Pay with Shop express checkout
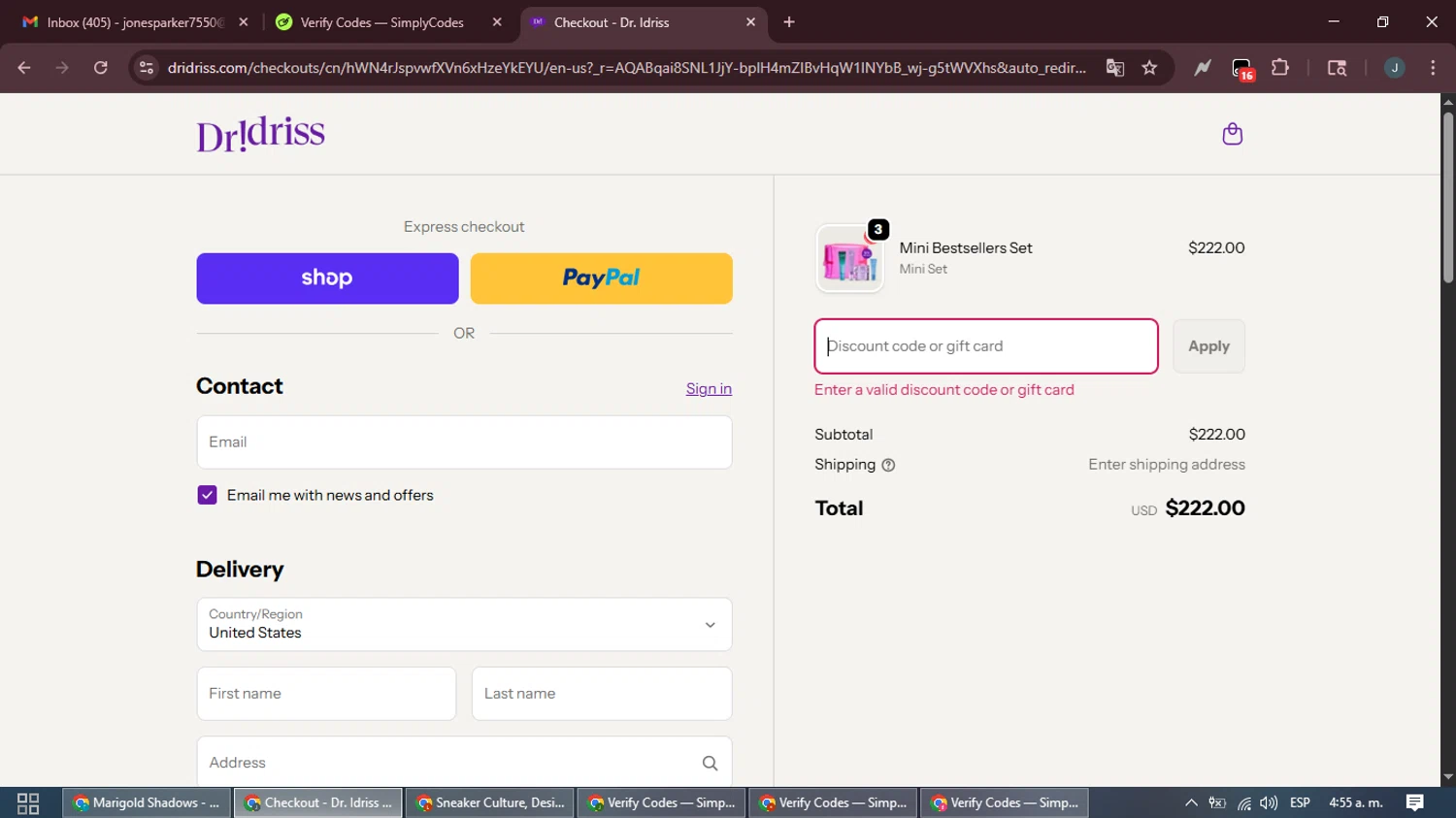The height and width of the screenshot is (818, 1456). pos(327,278)
